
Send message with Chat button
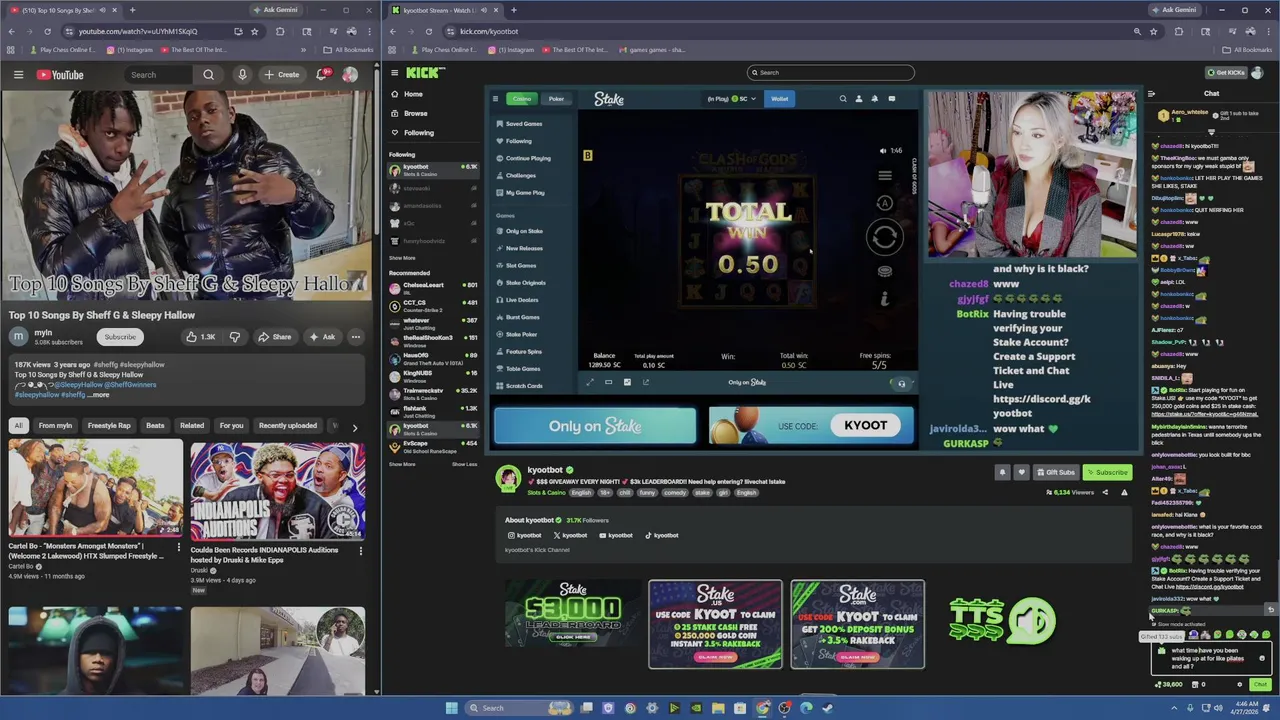click(x=1260, y=685)
